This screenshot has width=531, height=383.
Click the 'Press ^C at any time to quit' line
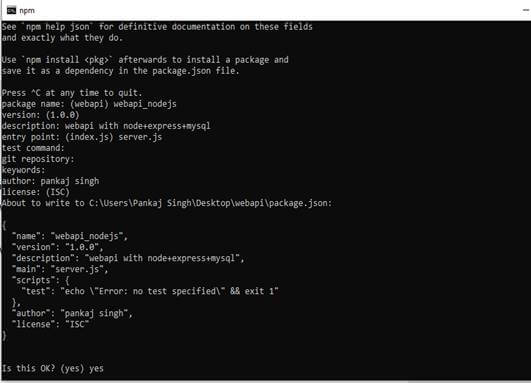click(x=72, y=93)
